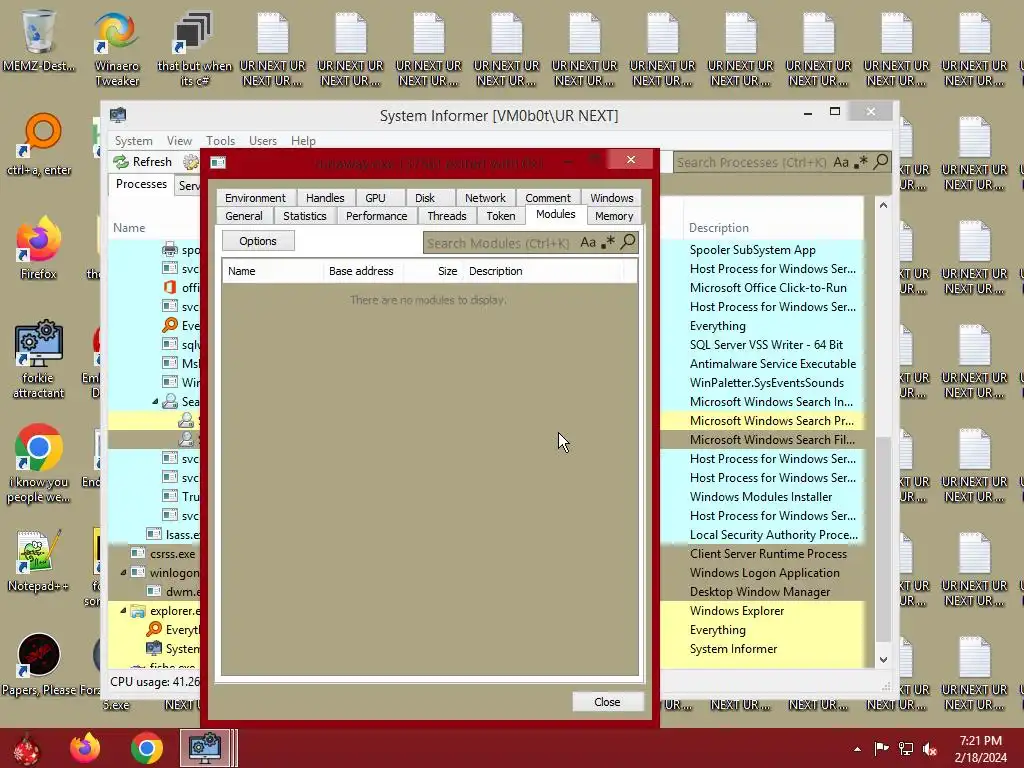
Task: Collapse the explorer.exe process tree node
Action: tap(123, 611)
